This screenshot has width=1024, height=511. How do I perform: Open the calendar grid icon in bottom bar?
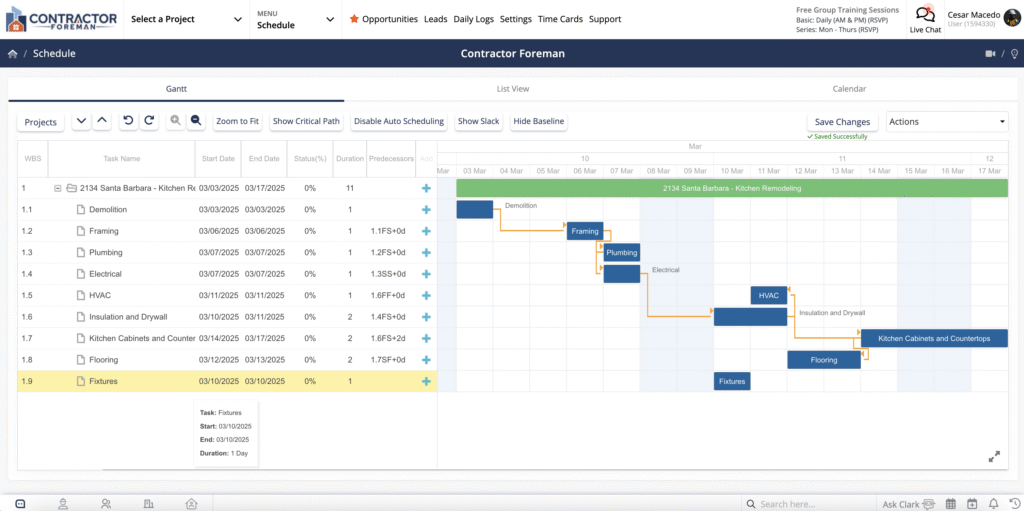click(951, 504)
